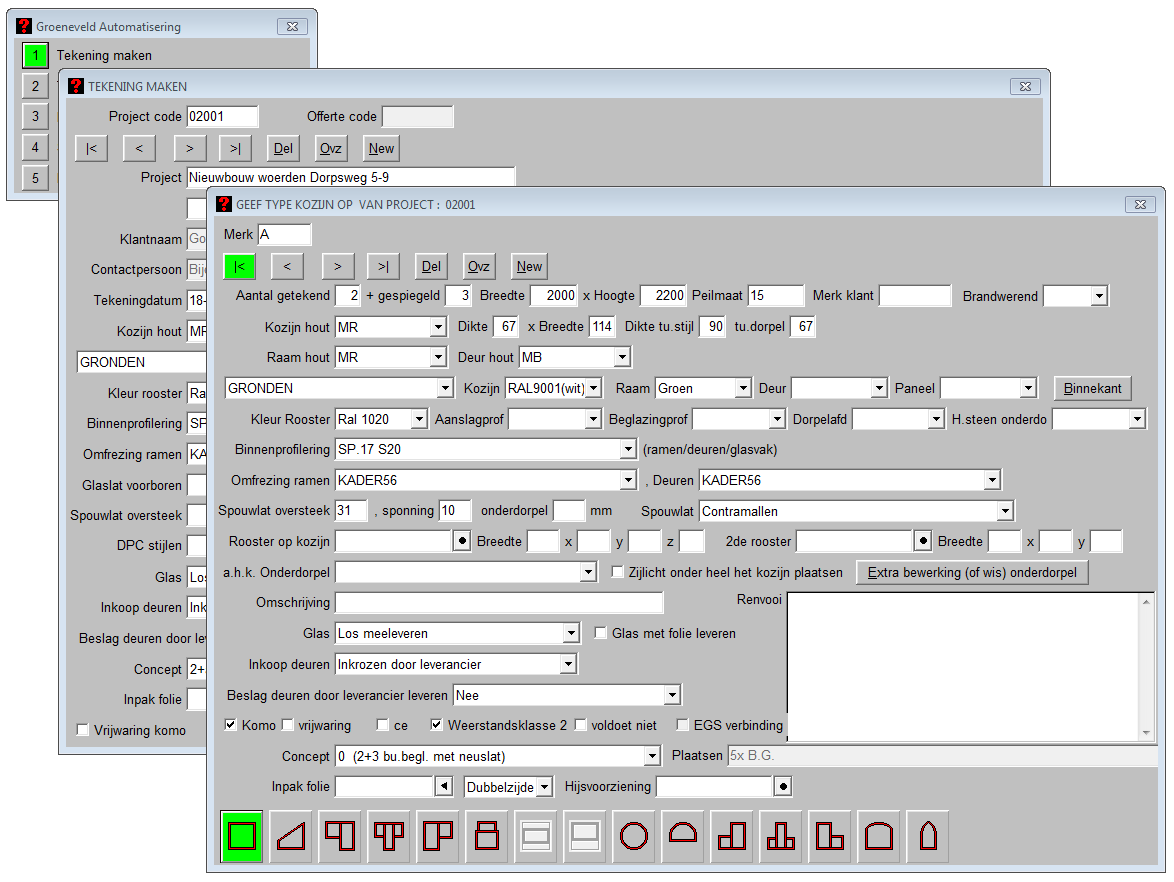Expand the Kleur Rooster Ral 1020 dropdown
Image resolution: width=1174 pixels, height=882 pixels.
click(419, 419)
